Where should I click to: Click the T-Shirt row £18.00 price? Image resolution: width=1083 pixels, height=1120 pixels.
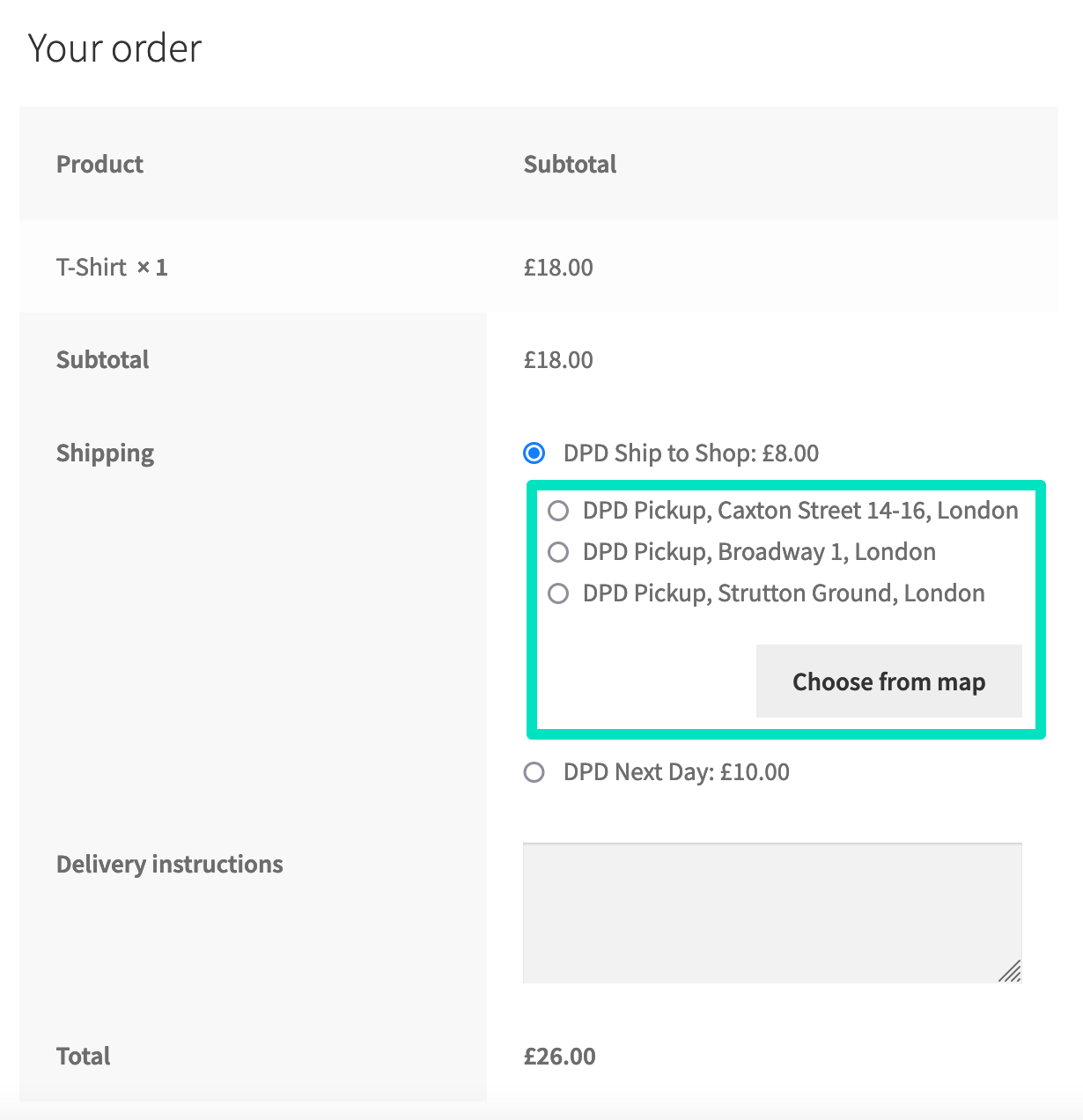[x=558, y=268]
